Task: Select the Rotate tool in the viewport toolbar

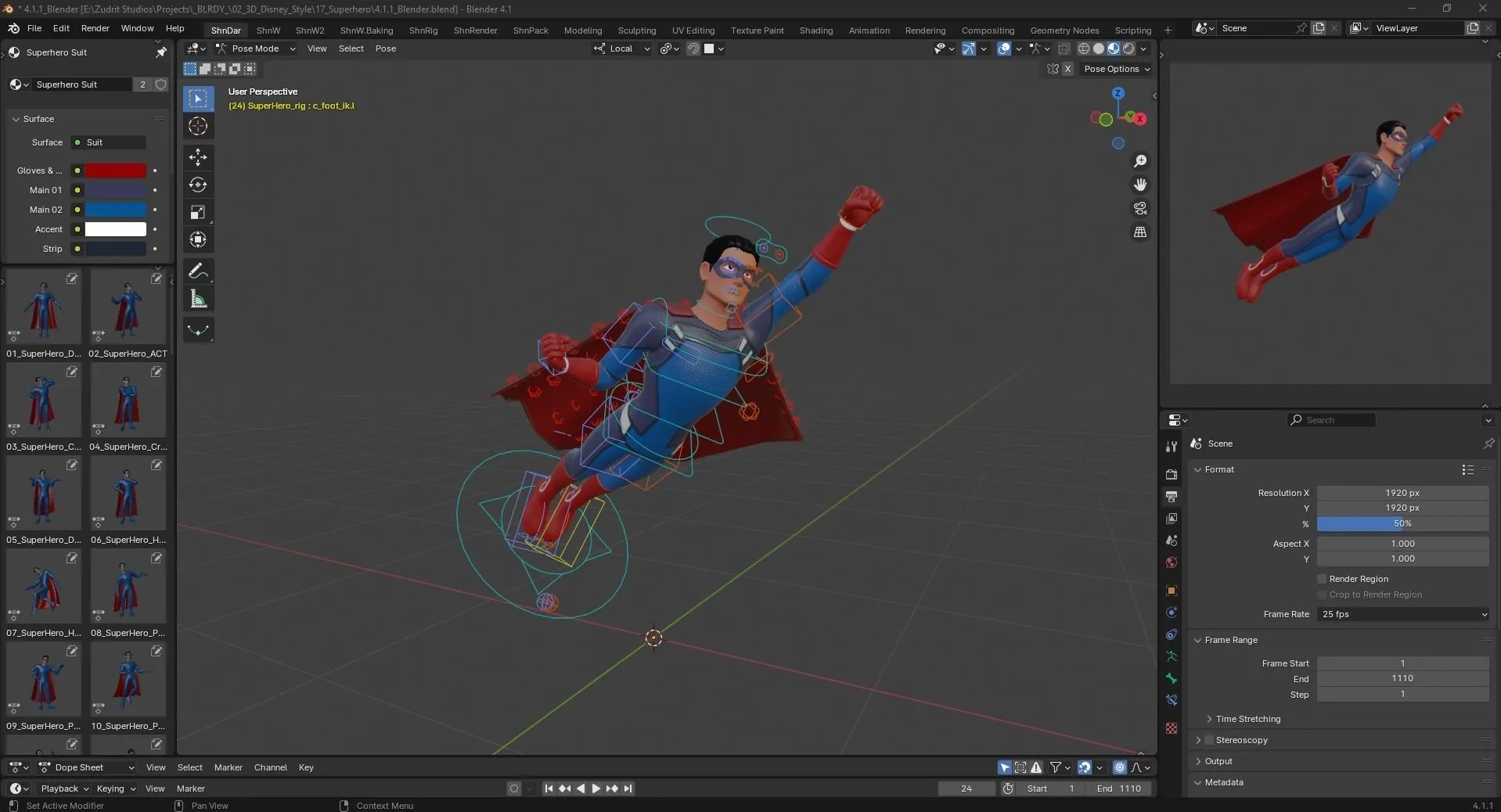Action: coord(197,185)
